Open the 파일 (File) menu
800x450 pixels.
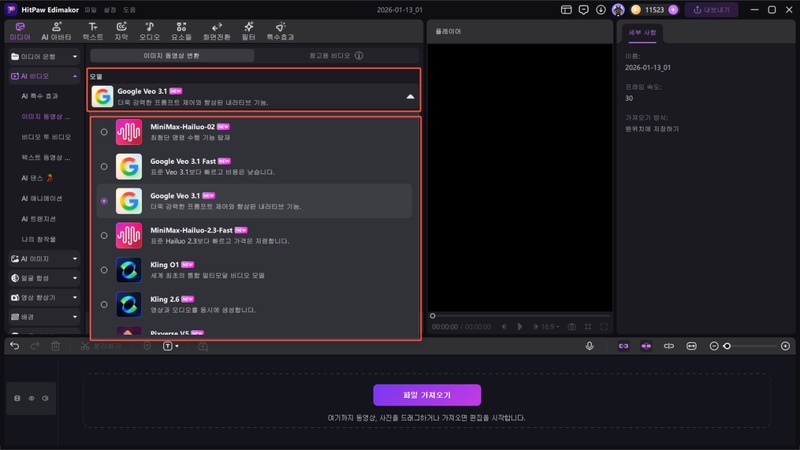point(90,10)
